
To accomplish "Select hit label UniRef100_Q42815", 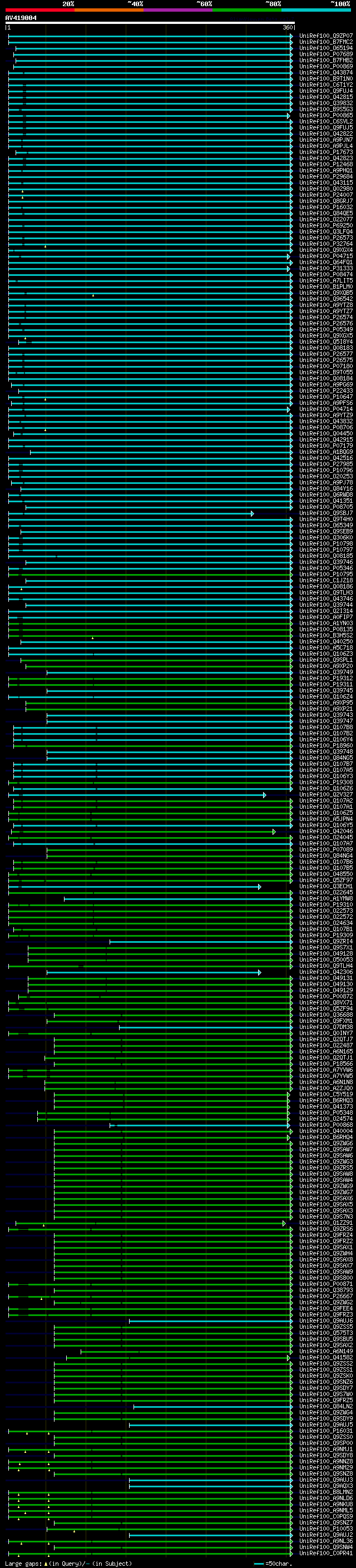I will tap(326, 97).
